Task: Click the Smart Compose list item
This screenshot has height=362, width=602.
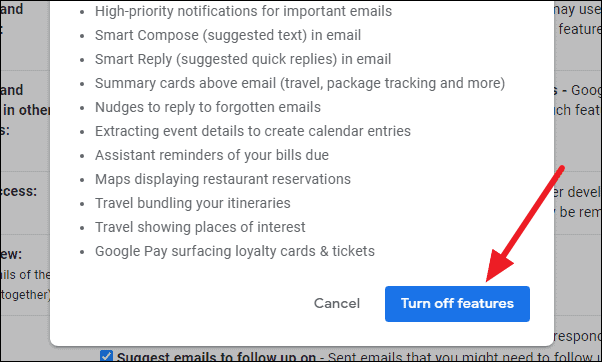Action: 228,35
